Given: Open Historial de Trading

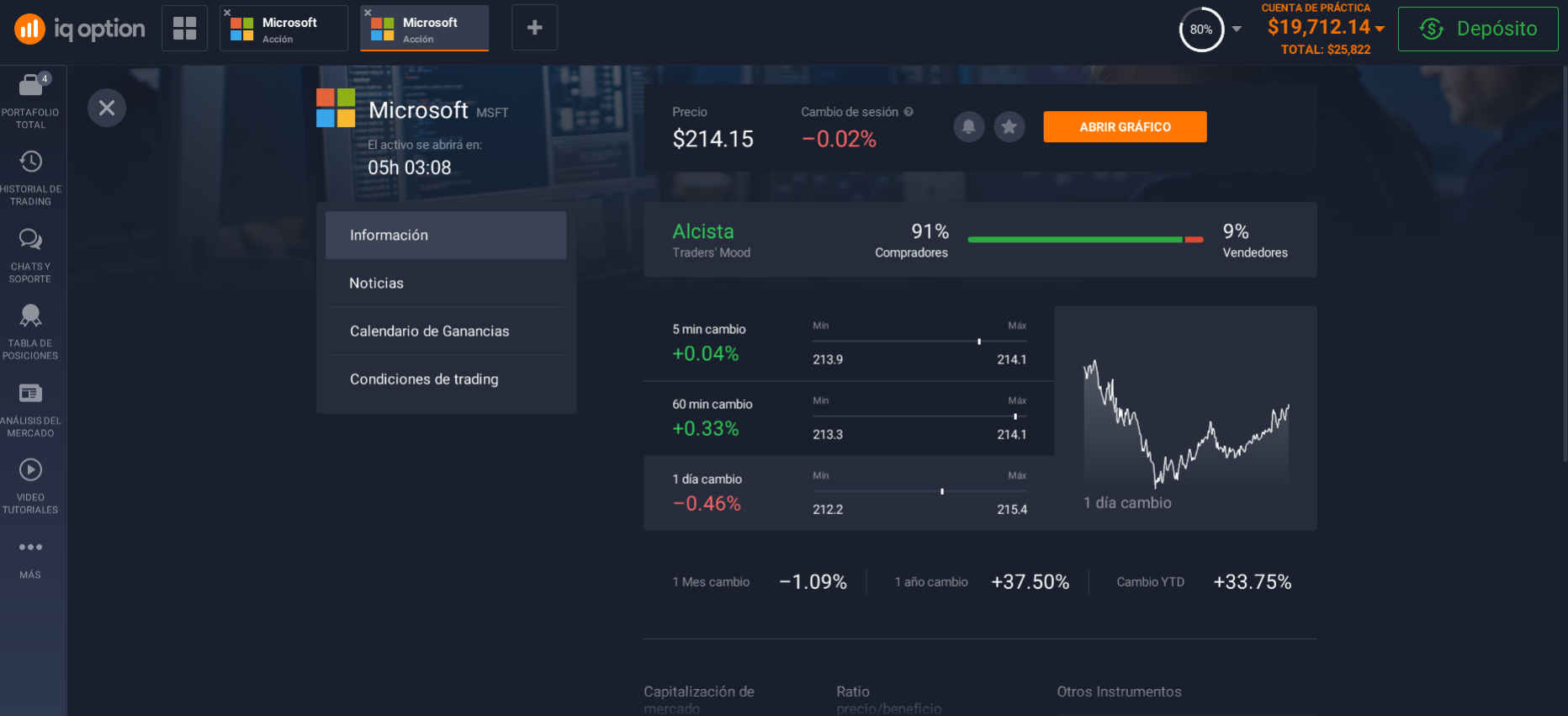Looking at the screenshot, I should [30, 178].
